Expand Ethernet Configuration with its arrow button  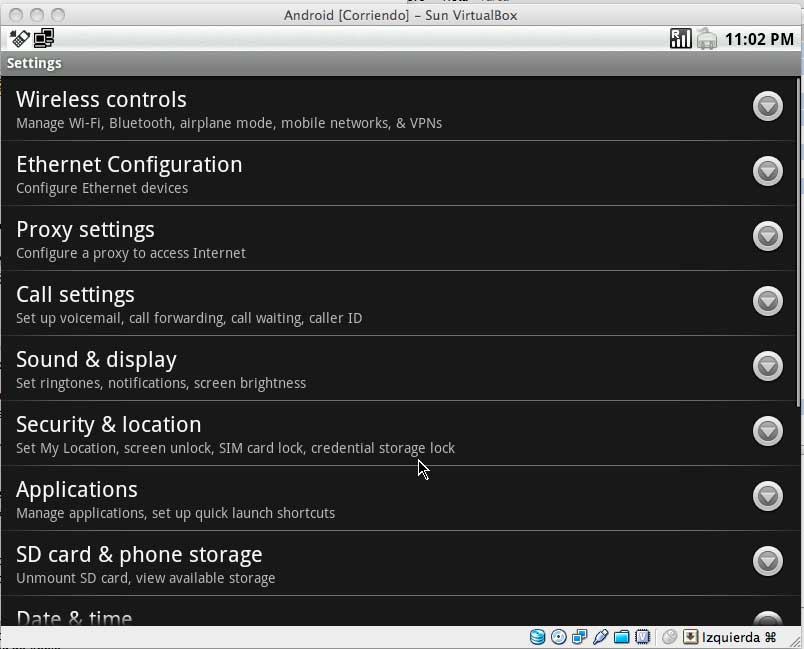(768, 171)
